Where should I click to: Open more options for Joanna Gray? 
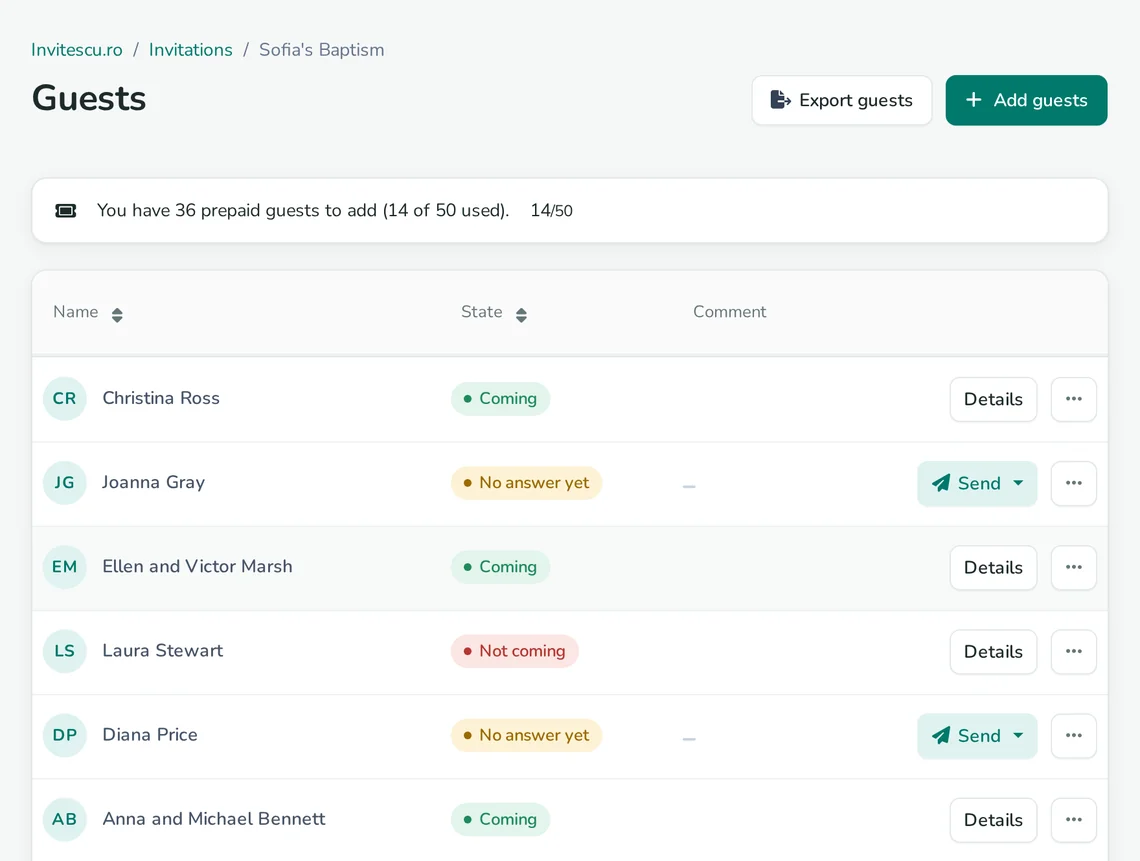[1073, 484]
